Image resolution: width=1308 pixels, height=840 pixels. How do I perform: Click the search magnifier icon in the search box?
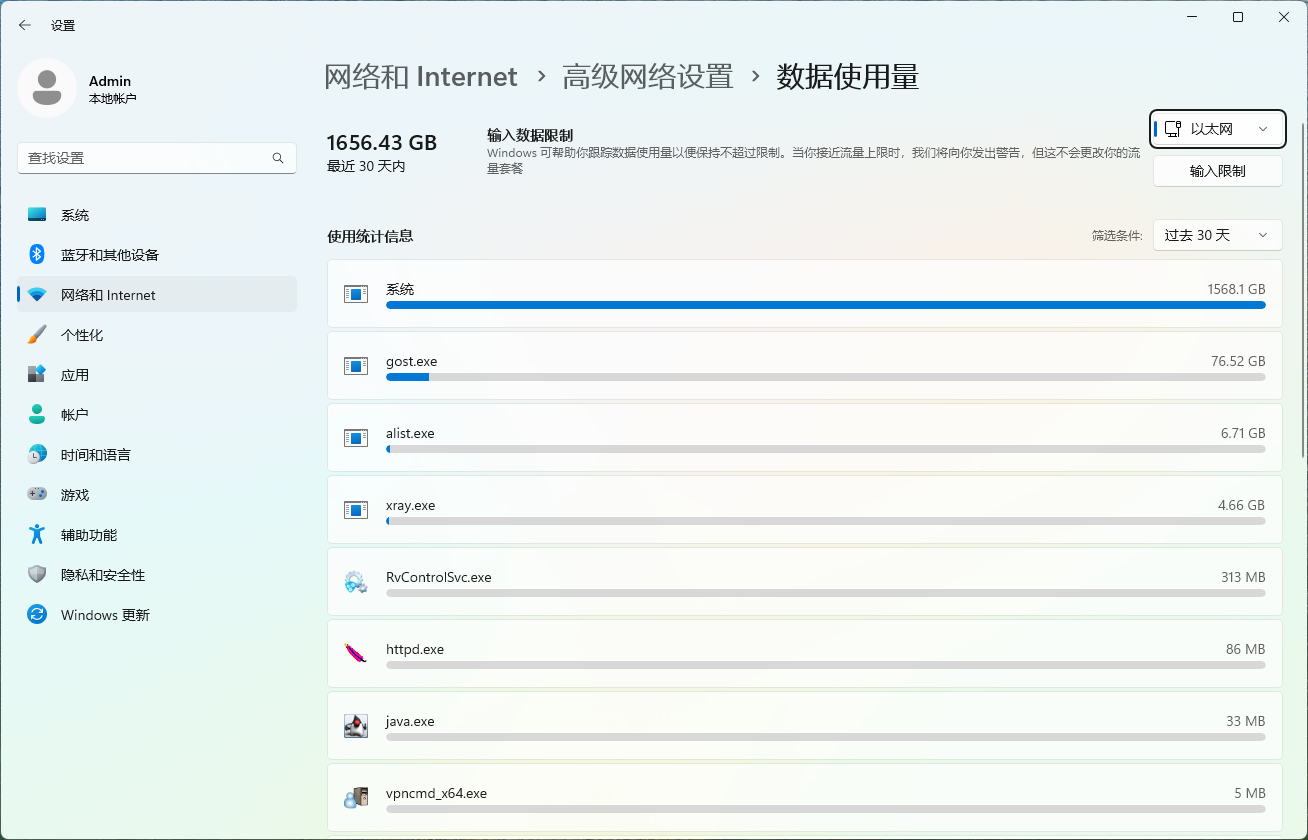point(278,158)
